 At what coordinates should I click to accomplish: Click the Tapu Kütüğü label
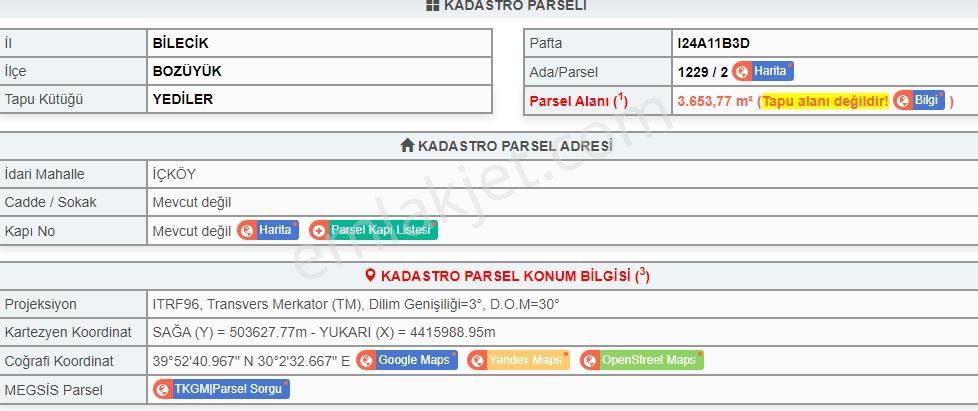point(44,99)
